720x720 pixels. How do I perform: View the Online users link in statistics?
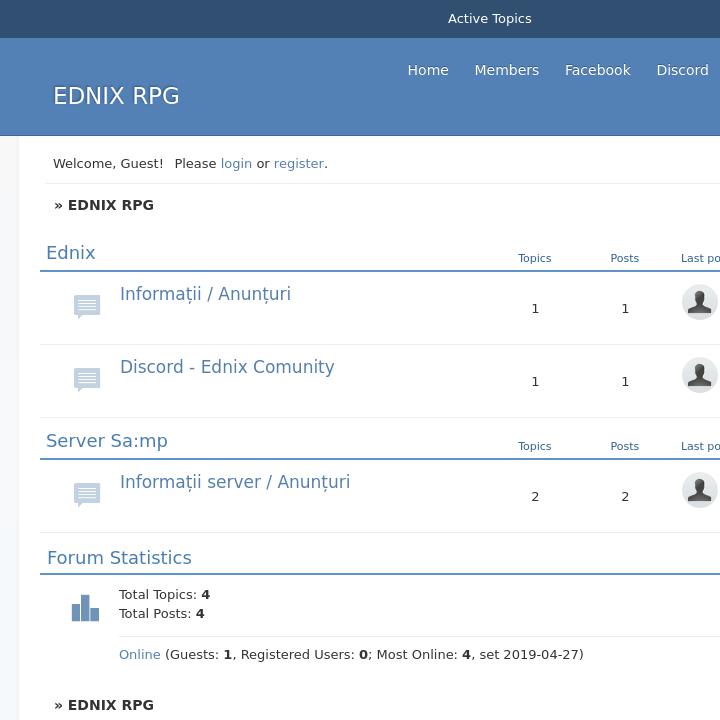(x=140, y=655)
